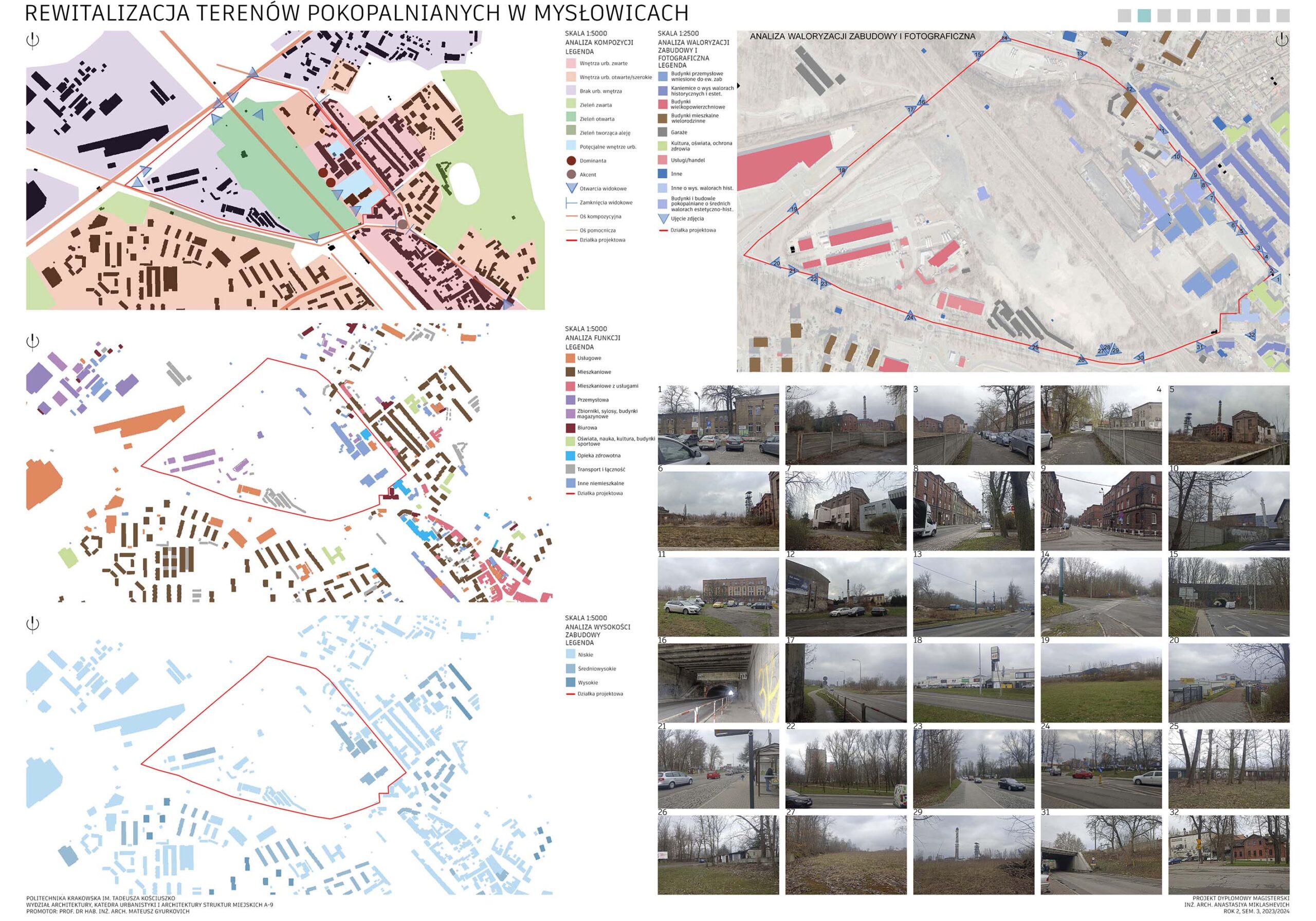Click the Usługowe orange legend swatch
Viewport: 1316px width, 921px height.
(x=570, y=358)
